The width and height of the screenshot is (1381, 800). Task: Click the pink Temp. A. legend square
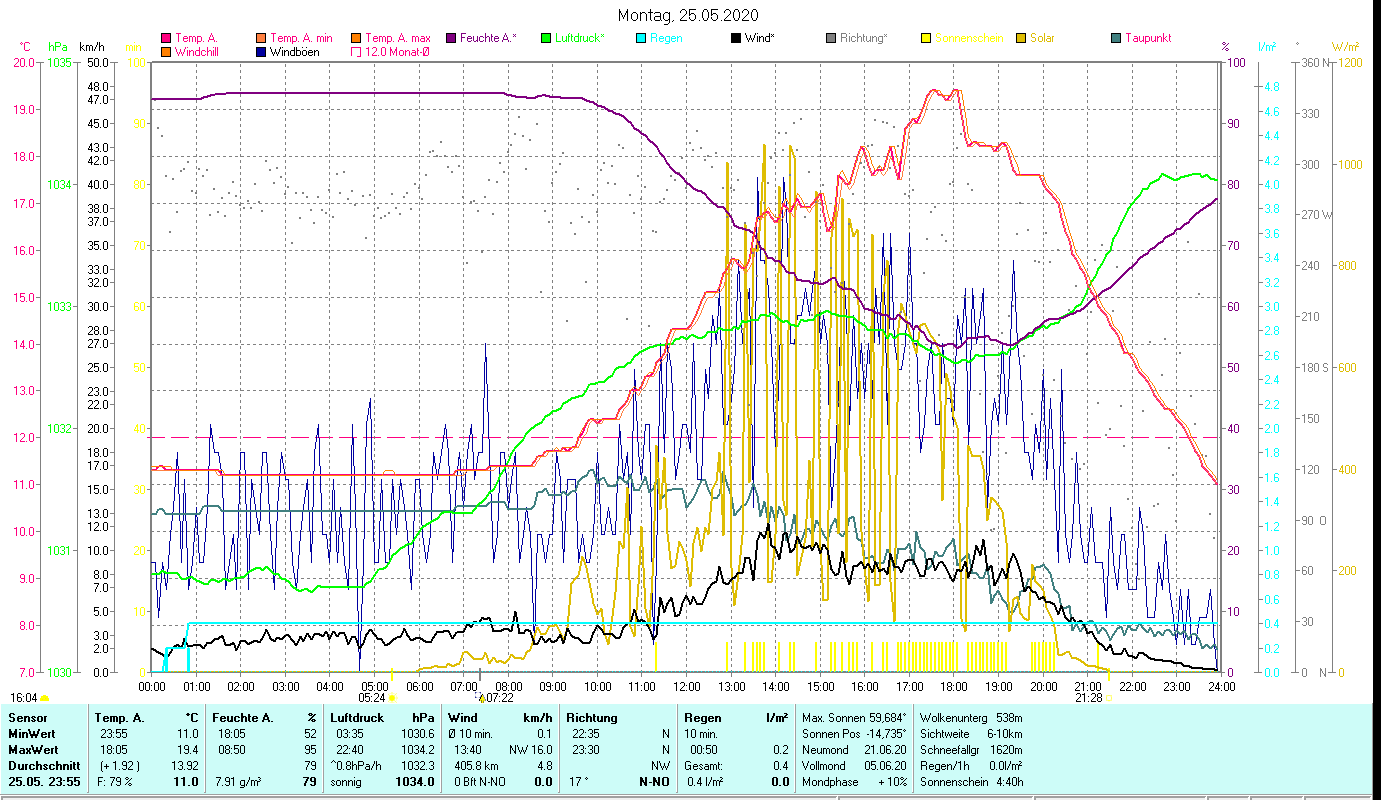(x=166, y=39)
